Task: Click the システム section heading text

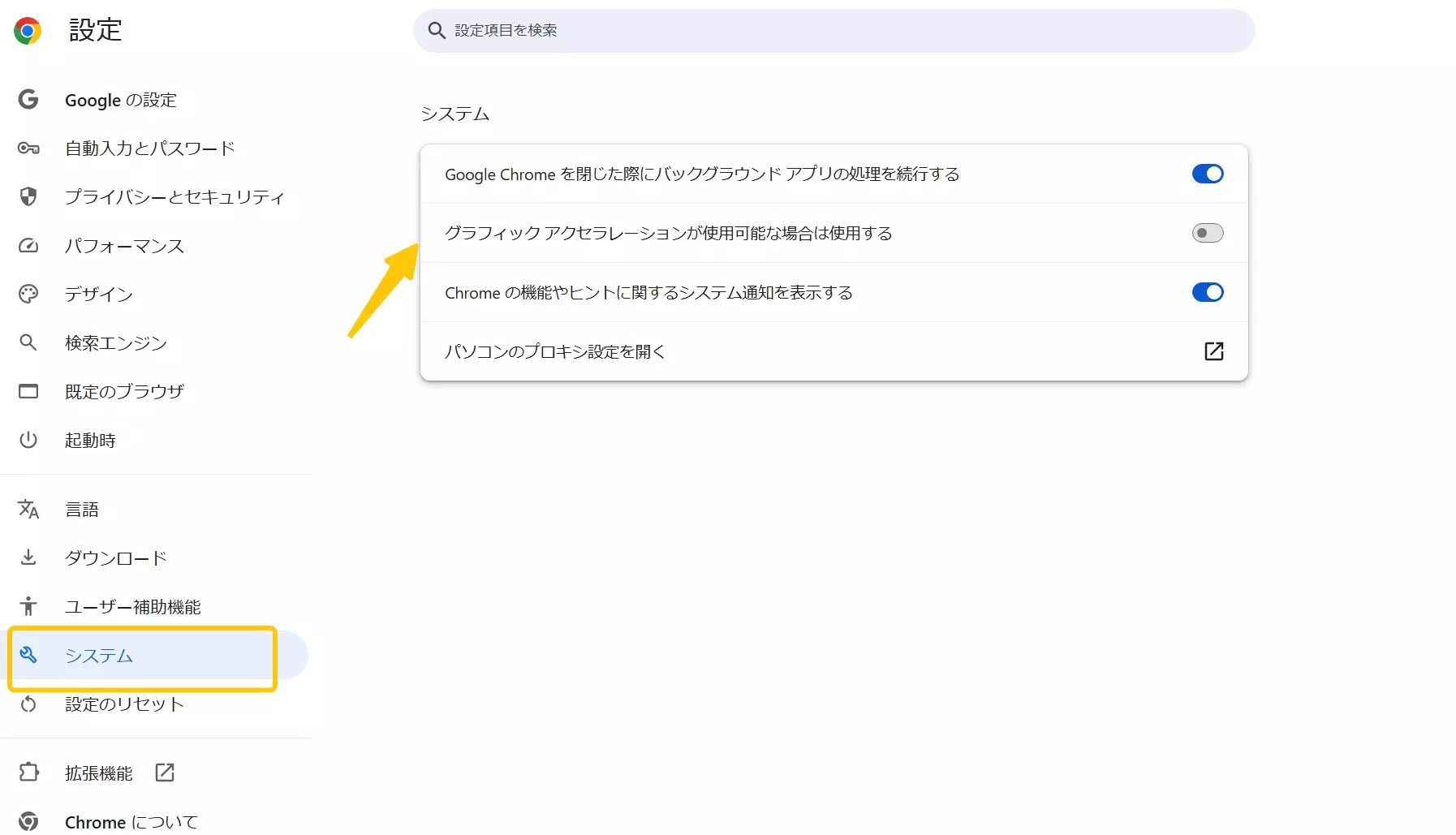Action: coord(455,114)
